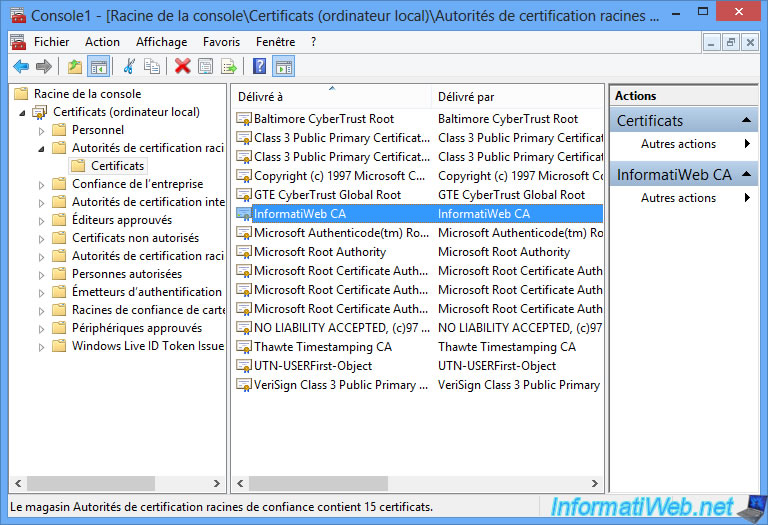Select the UTN-USERFirst-Object row text
Image resolution: width=768 pixels, height=525 pixels.
pos(313,366)
